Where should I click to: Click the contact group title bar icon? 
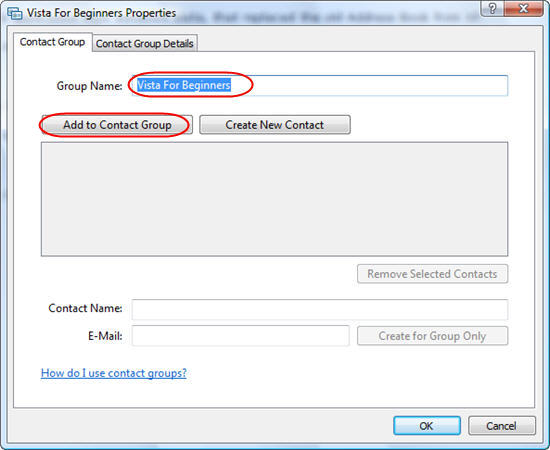pyautogui.click(x=15, y=13)
